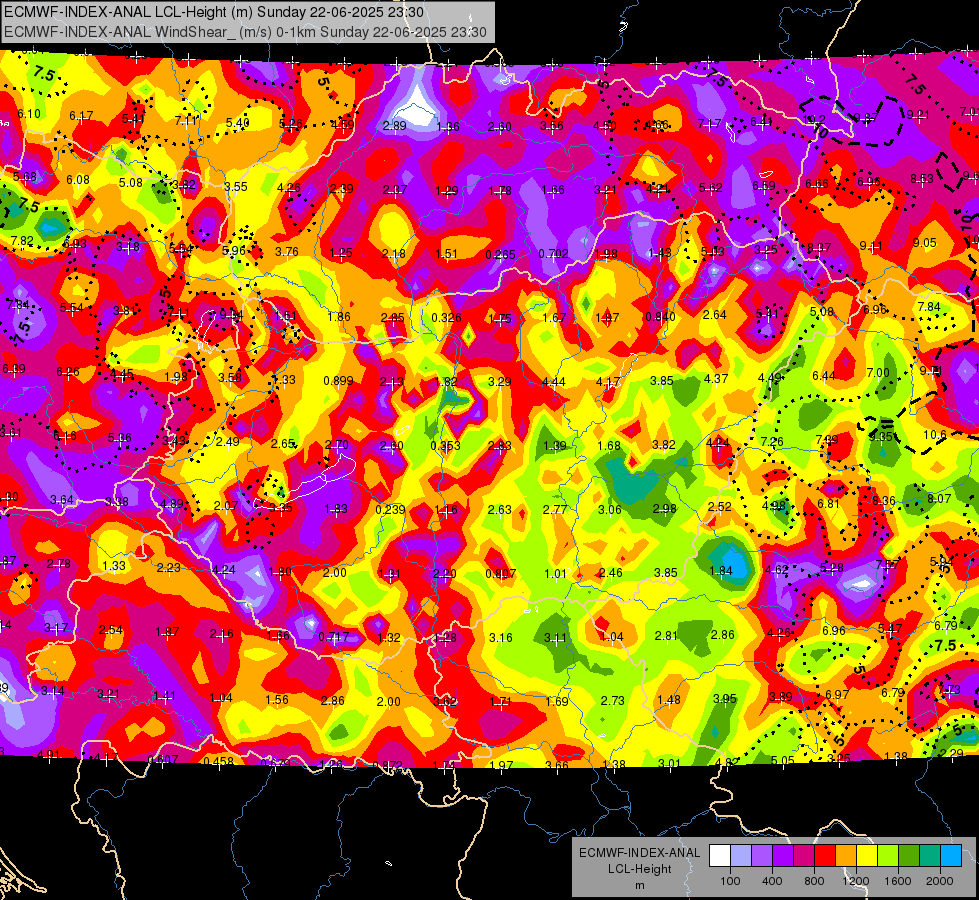This screenshot has width=979, height=900.
Task: Pick the orange legend color swatch
Action: pyautogui.click(x=846, y=856)
